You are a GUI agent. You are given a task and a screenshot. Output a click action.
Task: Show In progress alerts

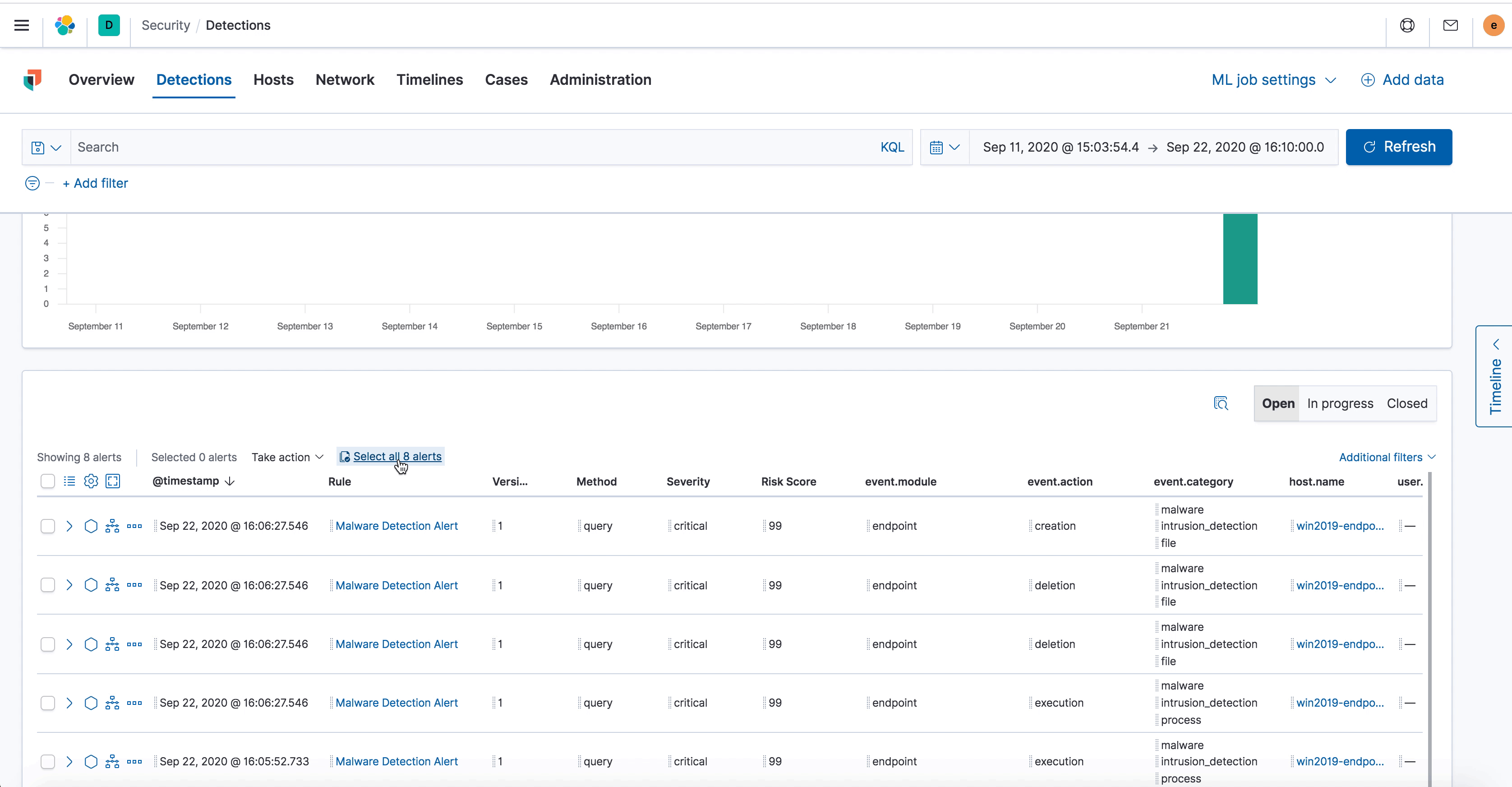pyautogui.click(x=1340, y=403)
